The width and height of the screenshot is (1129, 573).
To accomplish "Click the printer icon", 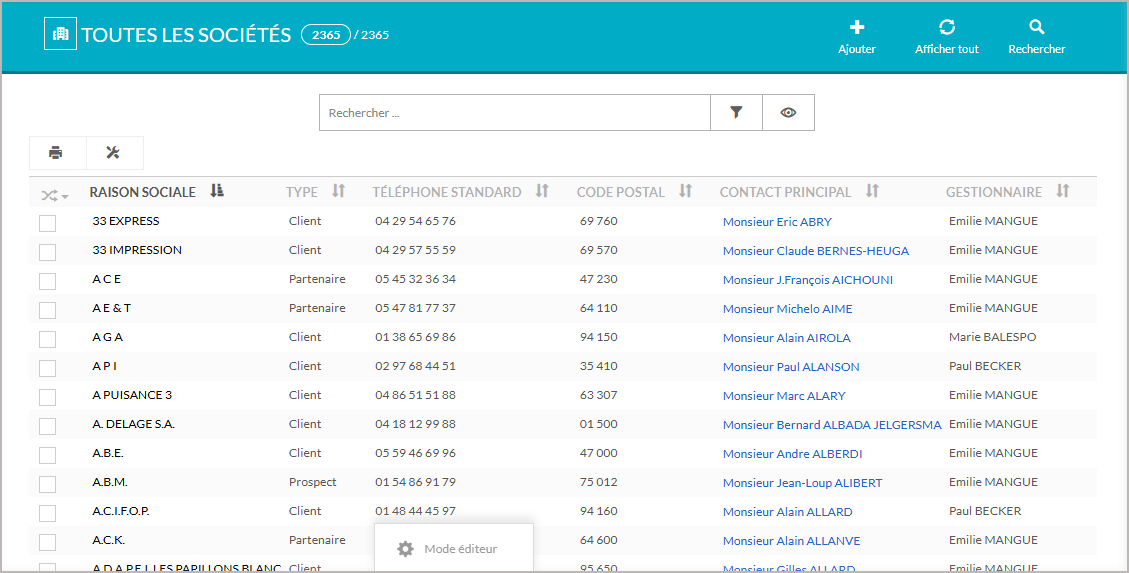I will 56,153.
